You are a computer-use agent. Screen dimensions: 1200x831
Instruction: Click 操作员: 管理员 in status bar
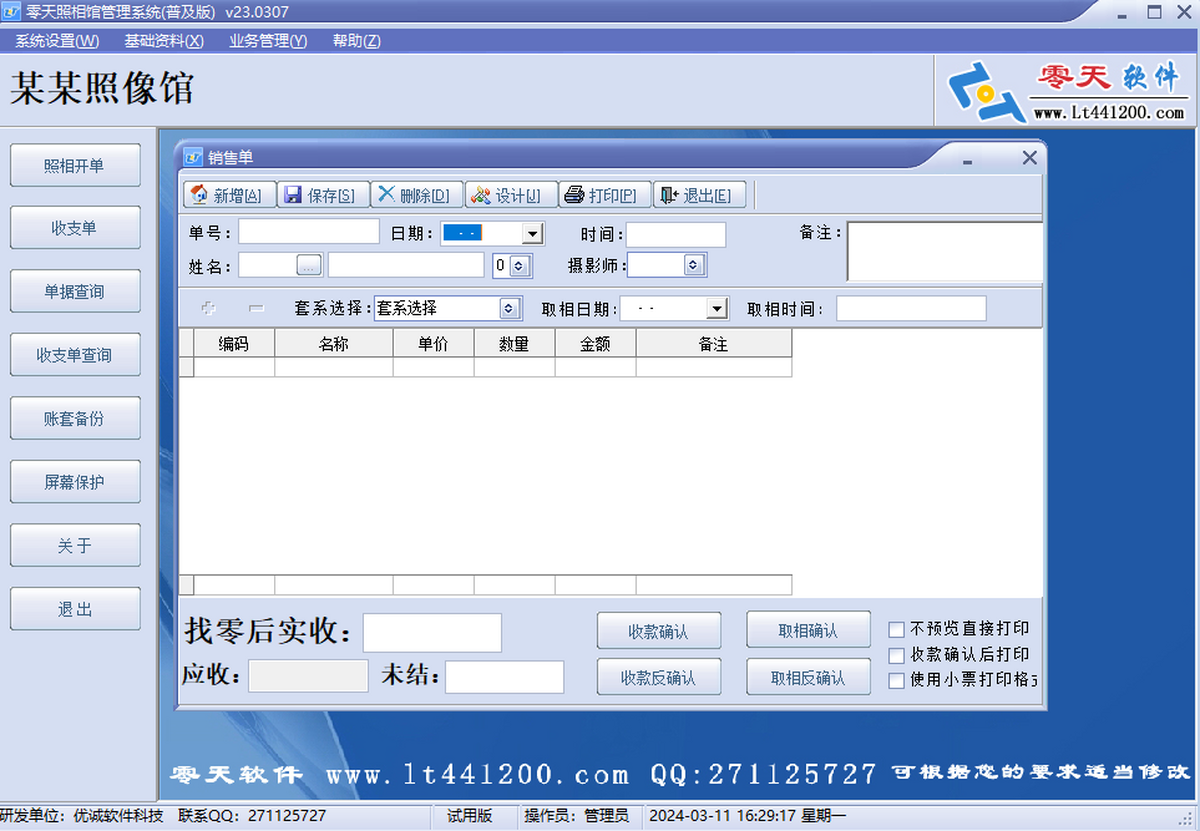[577, 816]
